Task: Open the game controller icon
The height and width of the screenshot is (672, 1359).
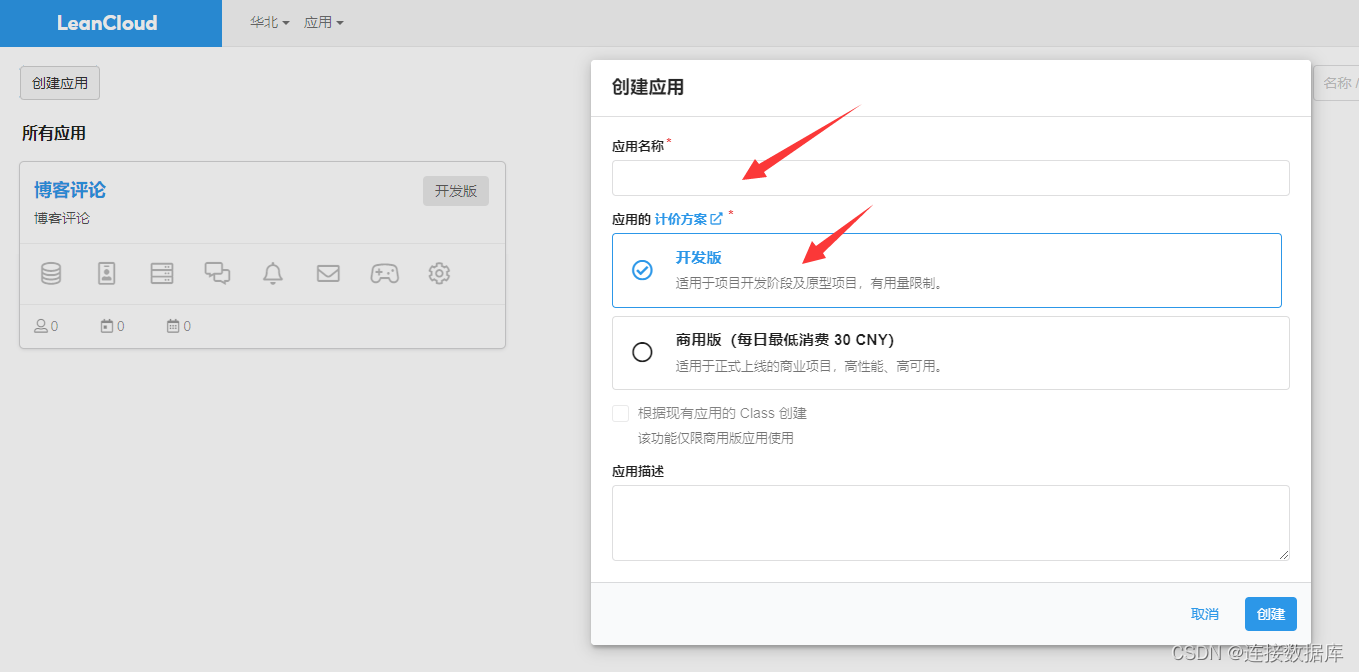Action: pyautogui.click(x=384, y=273)
